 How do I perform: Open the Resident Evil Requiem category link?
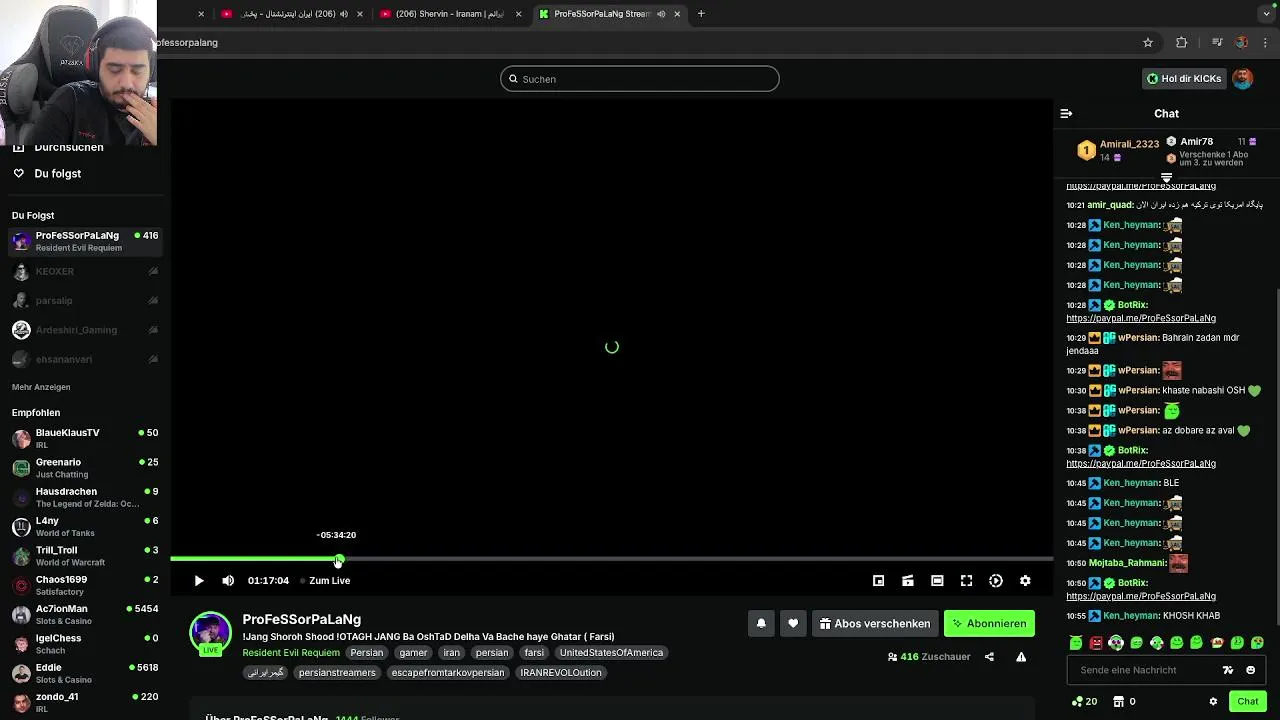point(291,653)
